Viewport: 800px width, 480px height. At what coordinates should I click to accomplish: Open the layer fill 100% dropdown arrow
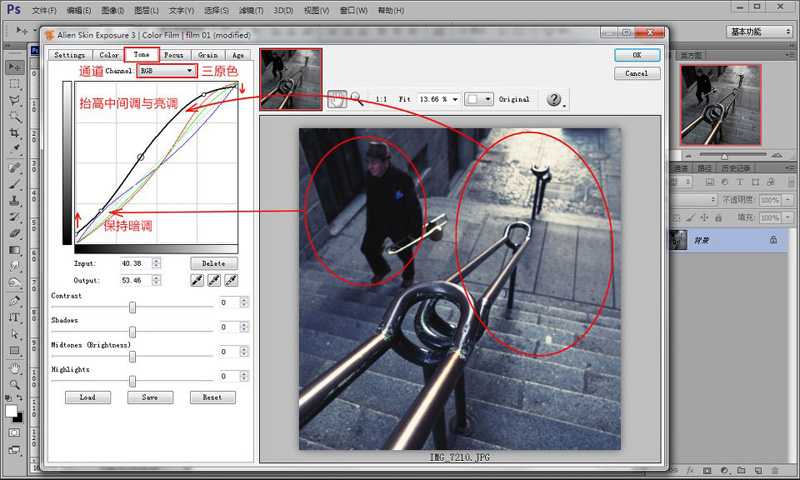click(x=788, y=218)
